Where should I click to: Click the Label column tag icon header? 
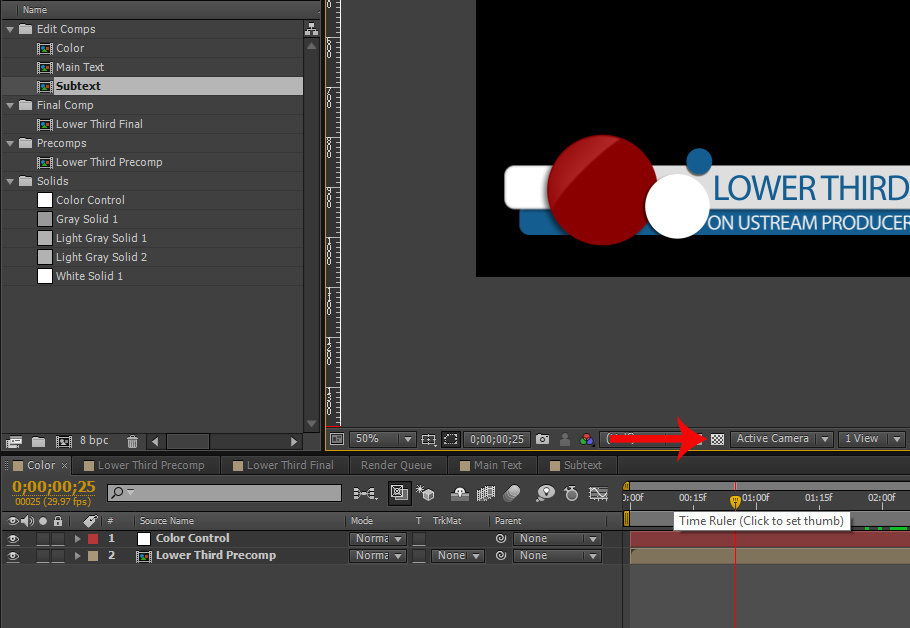coord(90,521)
